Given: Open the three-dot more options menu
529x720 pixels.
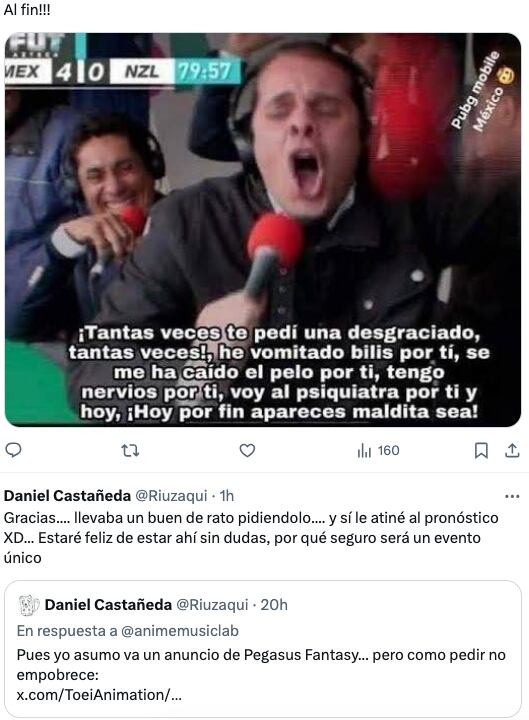Looking at the screenshot, I should (512, 496).
